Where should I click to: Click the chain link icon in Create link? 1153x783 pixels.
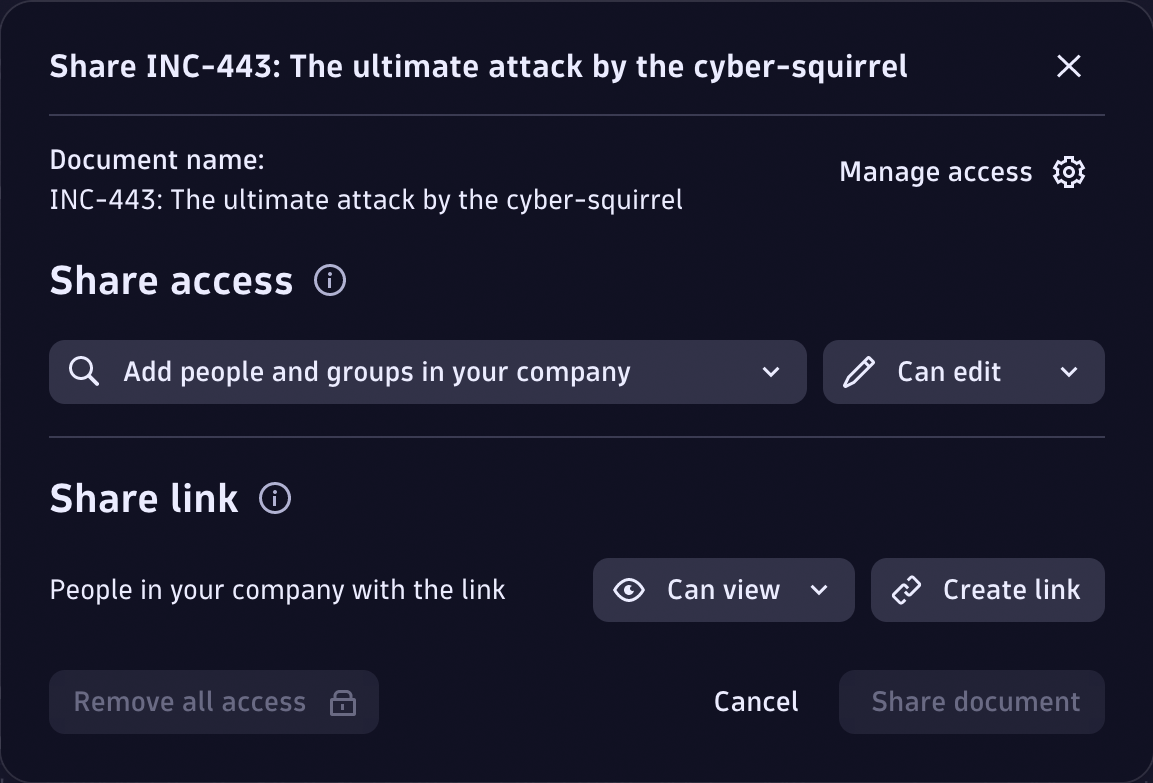point(906,590)
